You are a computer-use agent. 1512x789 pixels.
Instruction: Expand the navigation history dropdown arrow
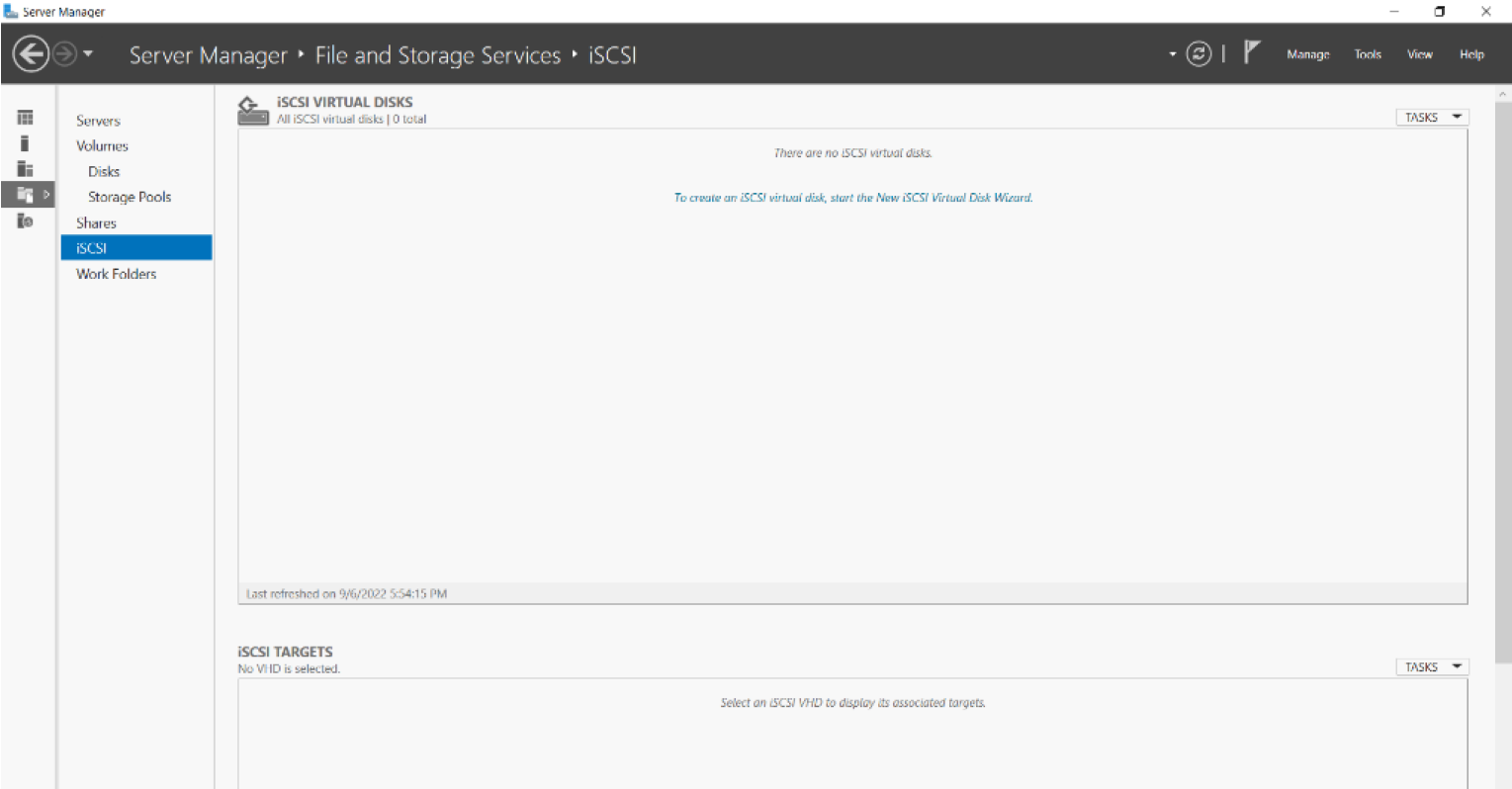point(88,54)
